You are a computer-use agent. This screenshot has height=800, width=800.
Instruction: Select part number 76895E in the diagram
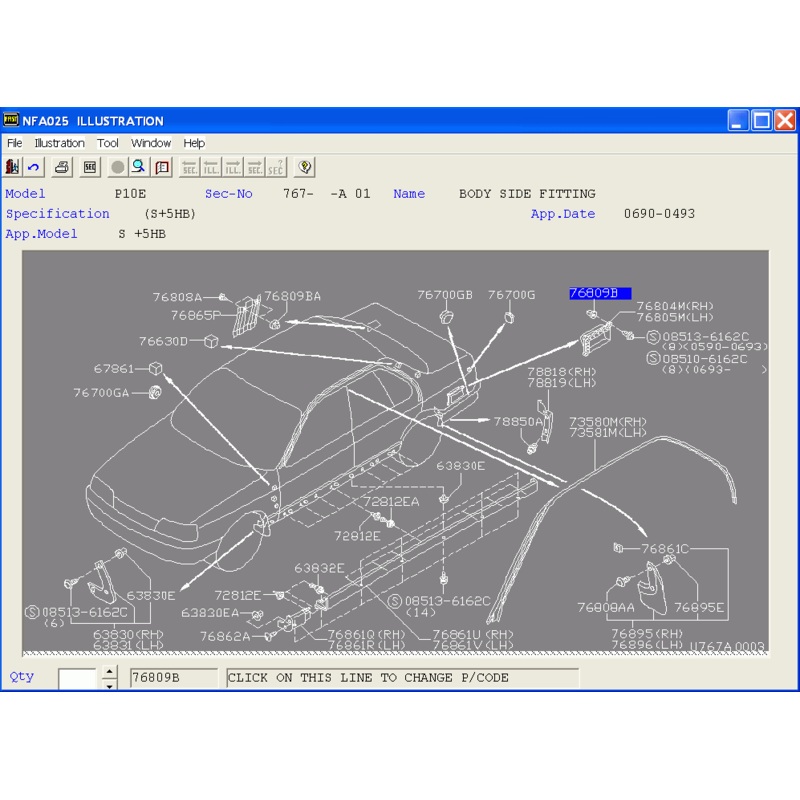(699, 607)
